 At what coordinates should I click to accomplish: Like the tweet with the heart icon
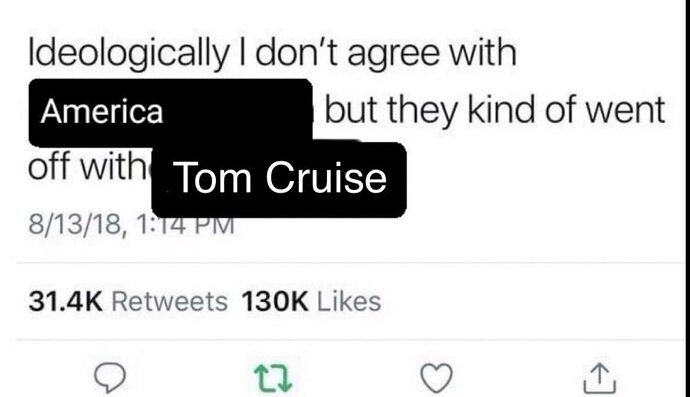(x=436, y=378)
